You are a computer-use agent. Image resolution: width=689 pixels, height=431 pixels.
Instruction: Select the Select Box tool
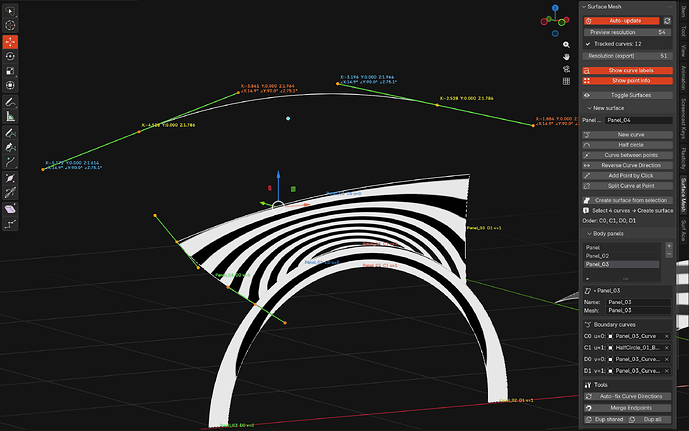[10, 11]
